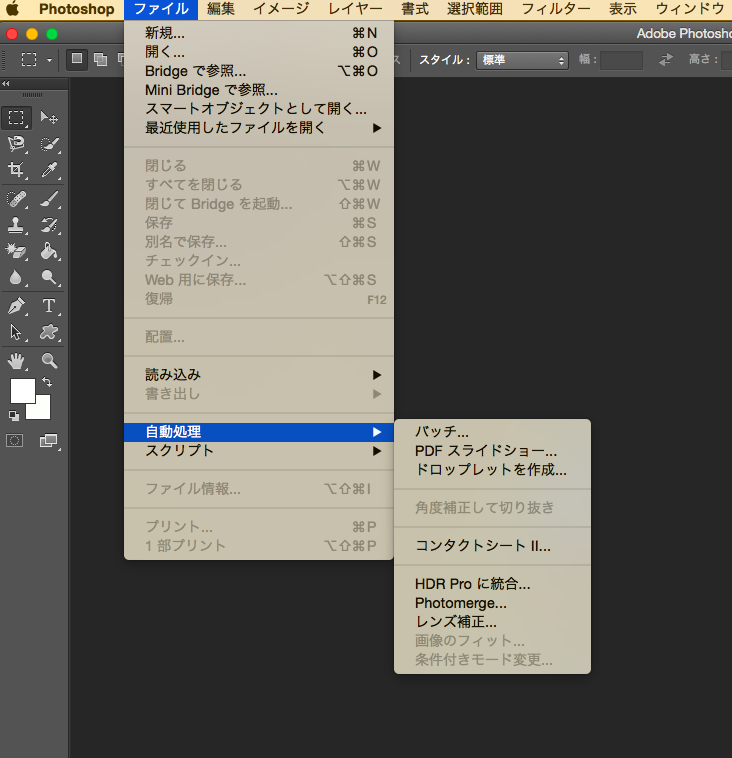
Task: Select the Quick Selection tool
Action: (x=49, y=144)
